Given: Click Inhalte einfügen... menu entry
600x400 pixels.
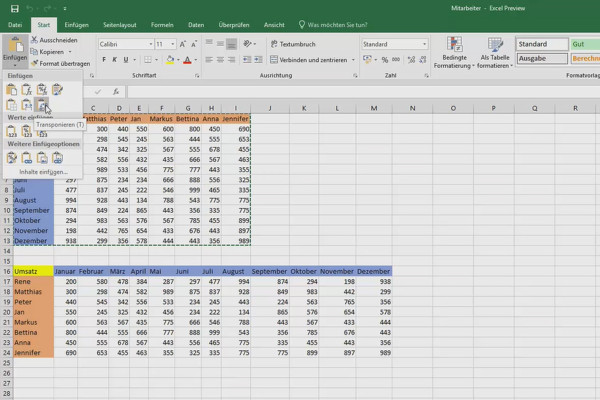Looking at the screenshot, I should (x=43, y=172).
